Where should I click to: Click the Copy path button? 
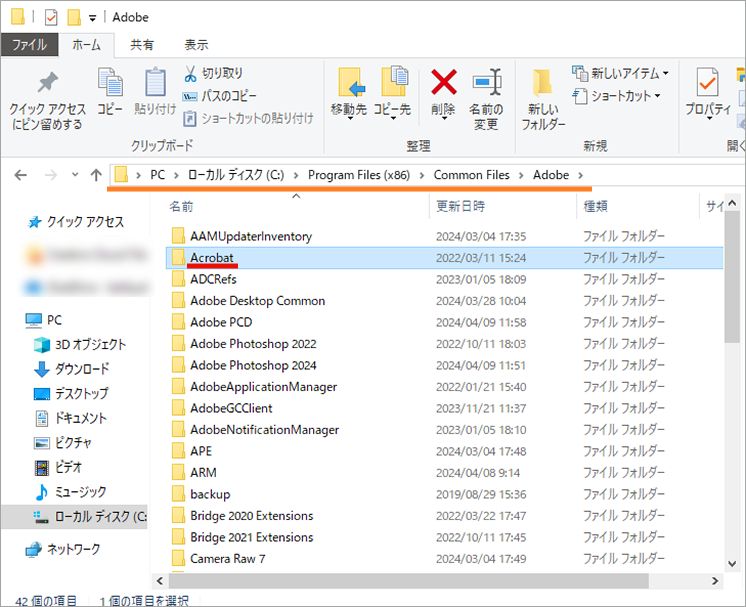coord(220,96)
